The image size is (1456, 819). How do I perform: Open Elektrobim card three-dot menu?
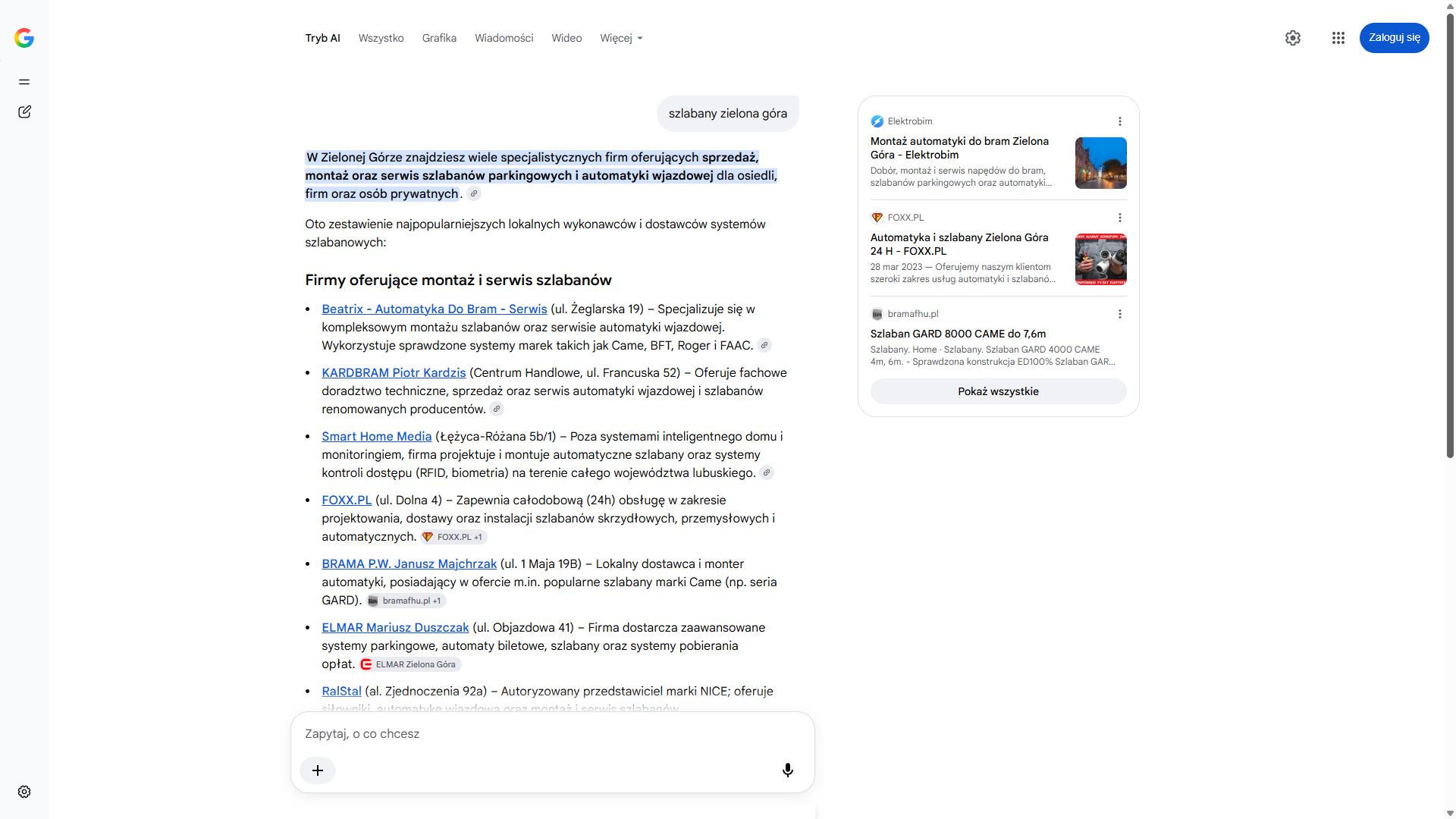pos(1119,121)
